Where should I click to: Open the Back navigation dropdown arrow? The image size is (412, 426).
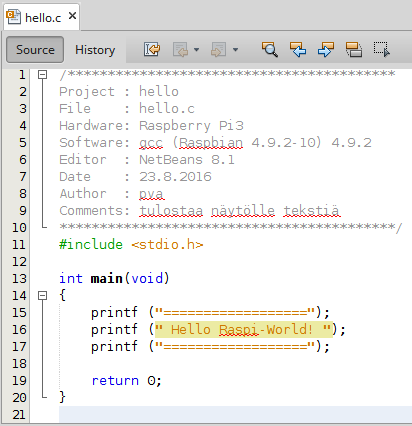coord(196,50)
